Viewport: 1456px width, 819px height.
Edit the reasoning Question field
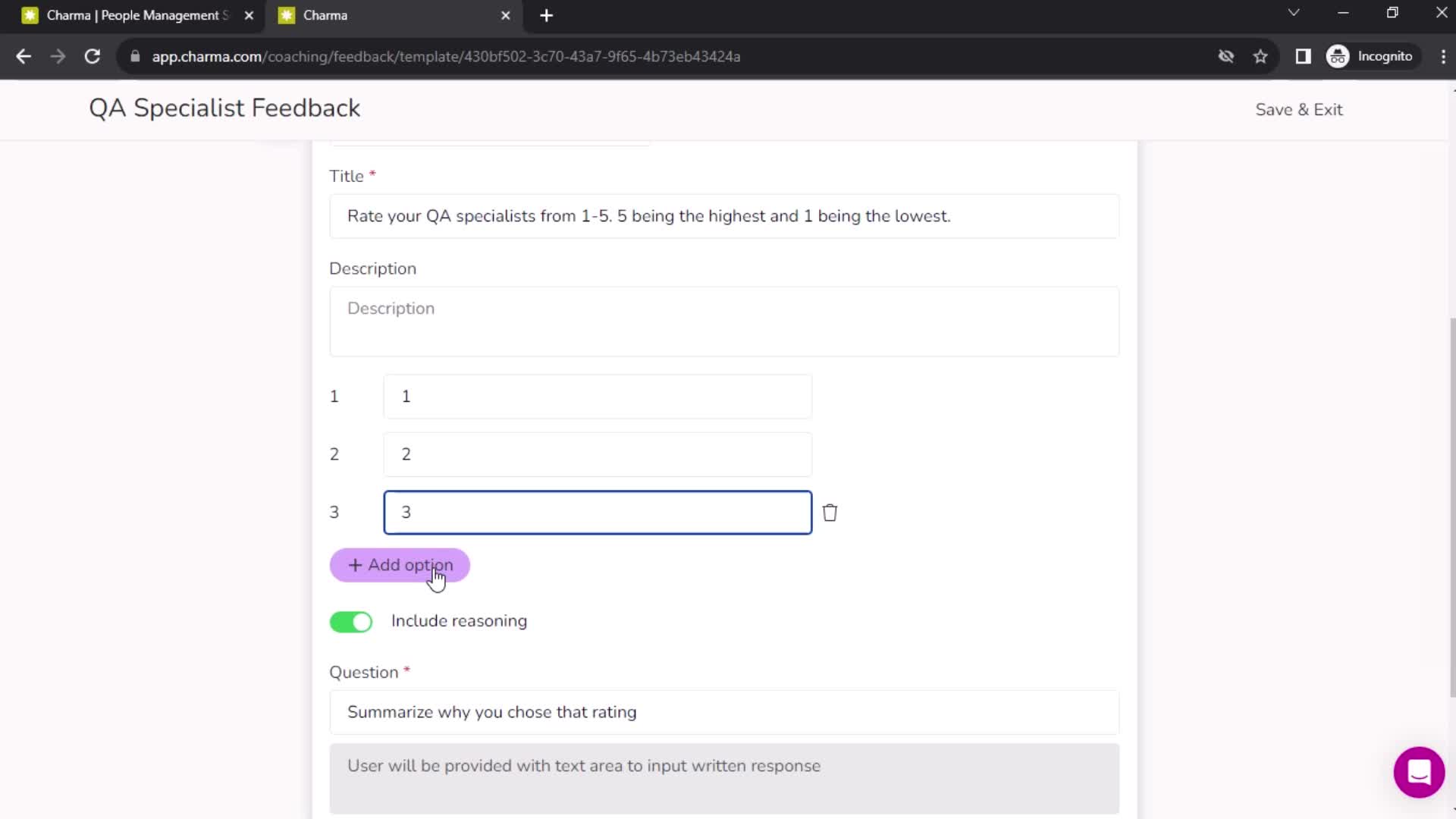(724, 712)
